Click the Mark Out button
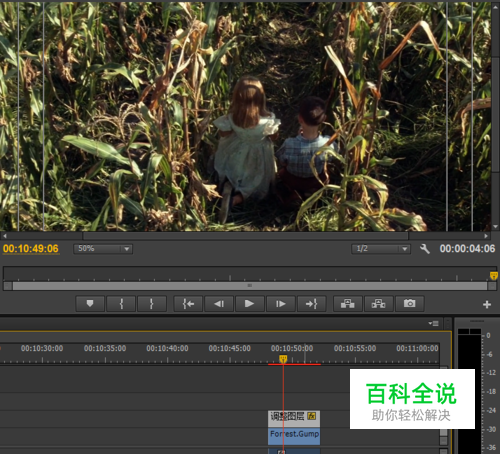 tap(152, 304)
